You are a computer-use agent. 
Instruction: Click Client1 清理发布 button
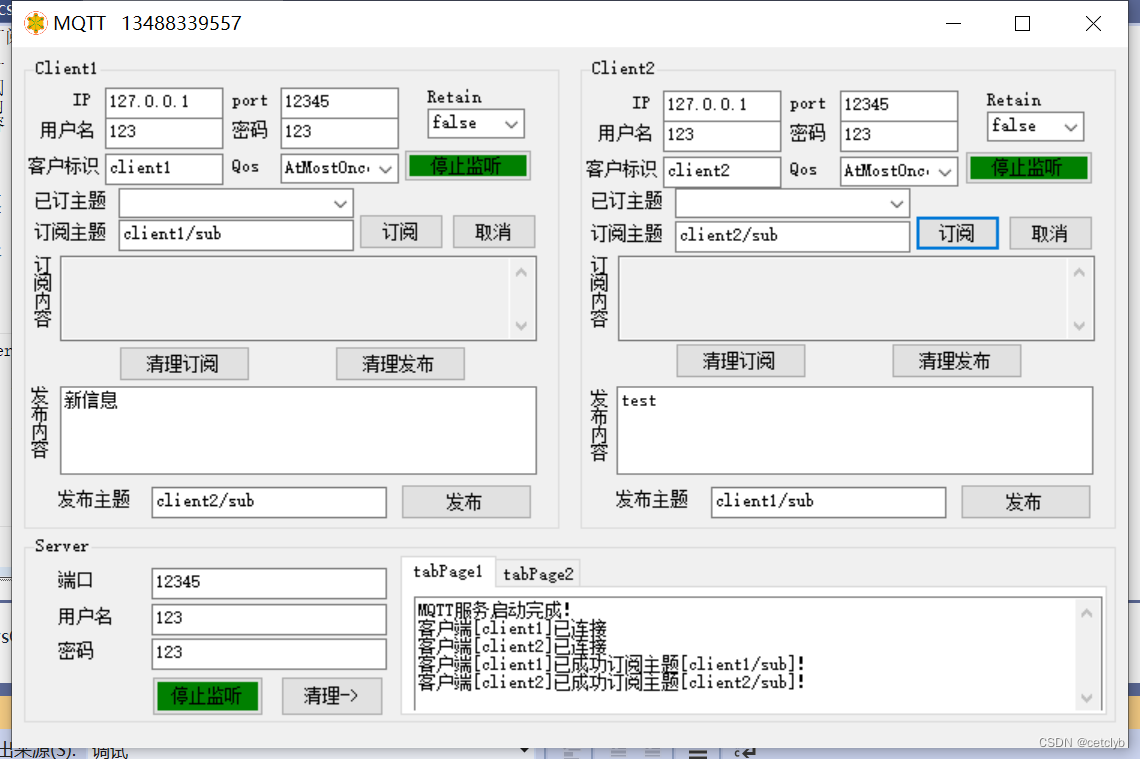click(x=400, y=364)
